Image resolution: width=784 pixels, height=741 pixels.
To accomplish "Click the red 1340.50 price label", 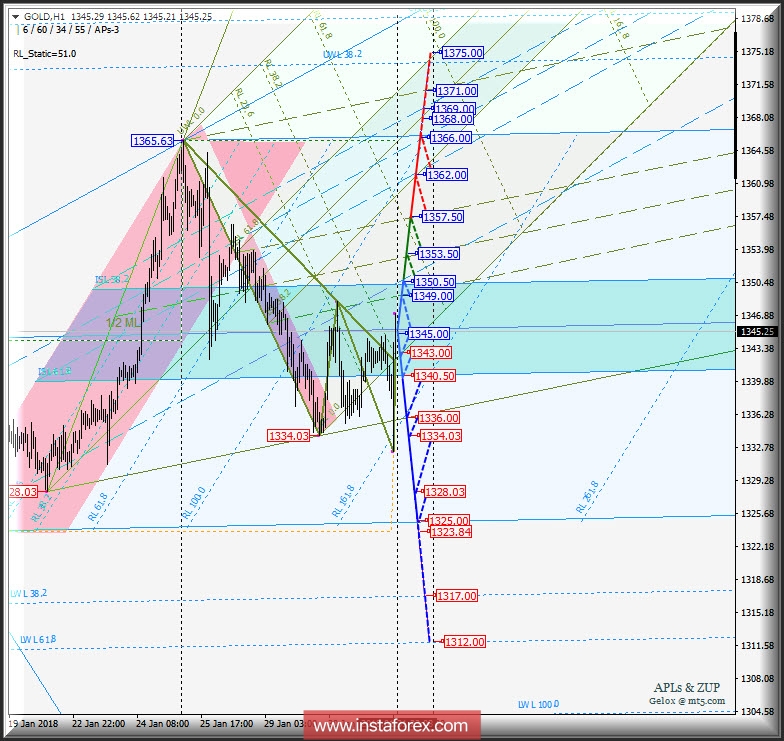I will (434, 376).
